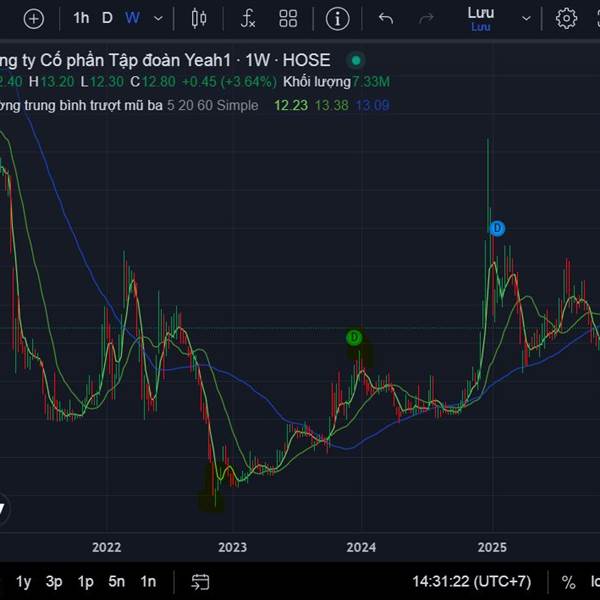Undo the last chart action
Image resolution: width=600 pixels, height=600 pixels.
coord(386,18)
